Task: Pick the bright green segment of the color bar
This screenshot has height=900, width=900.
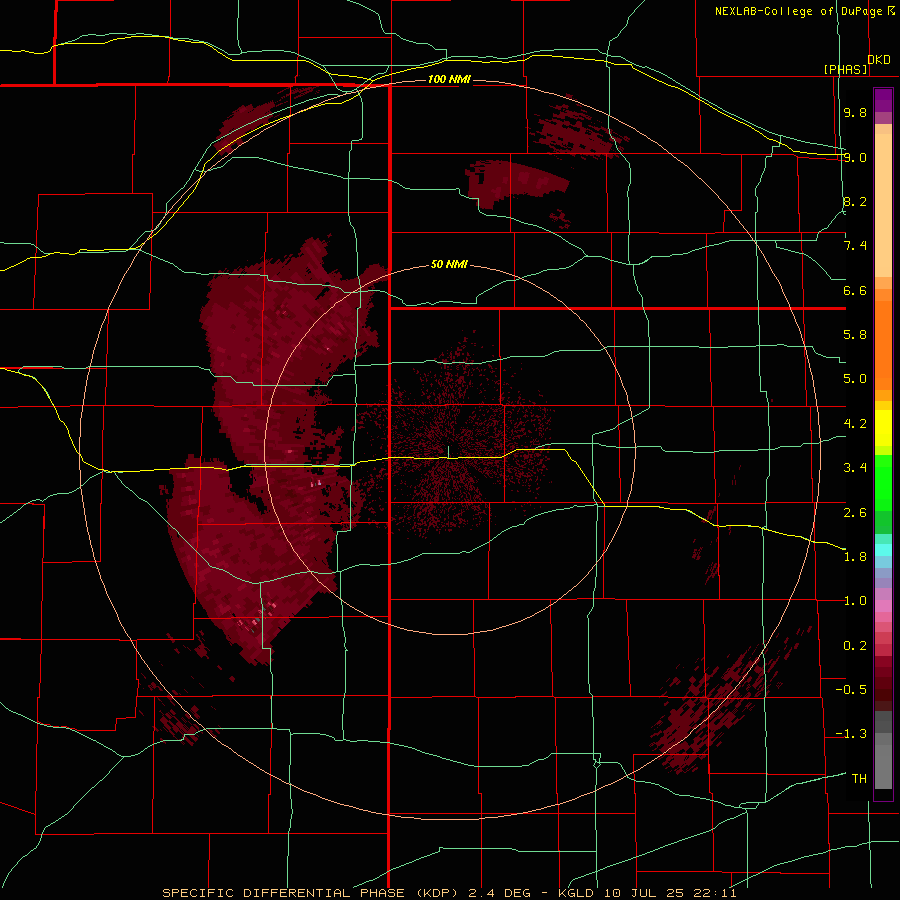Action: (x=883, y=482)
